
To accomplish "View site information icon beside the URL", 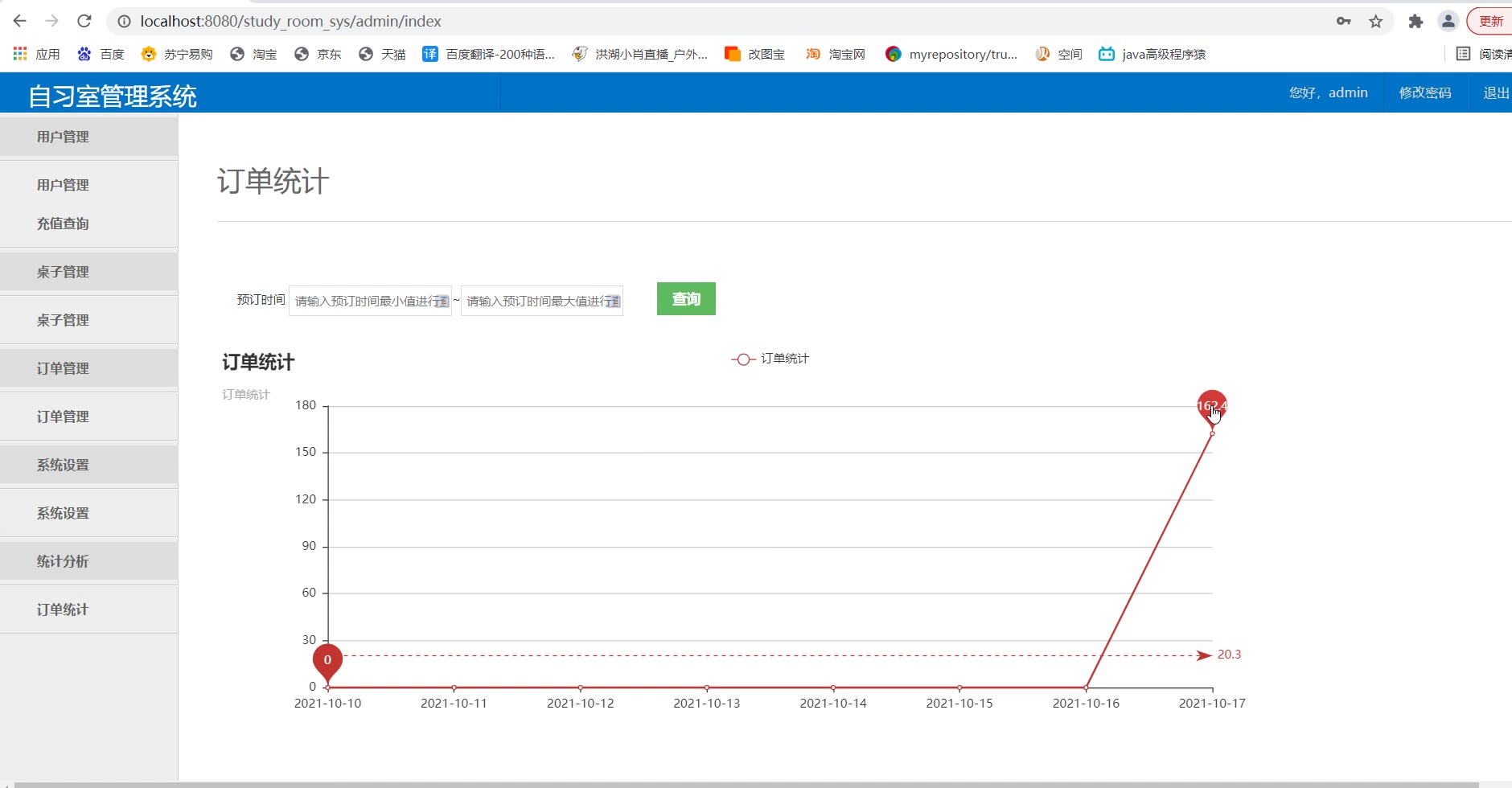I will click(124, 22).
